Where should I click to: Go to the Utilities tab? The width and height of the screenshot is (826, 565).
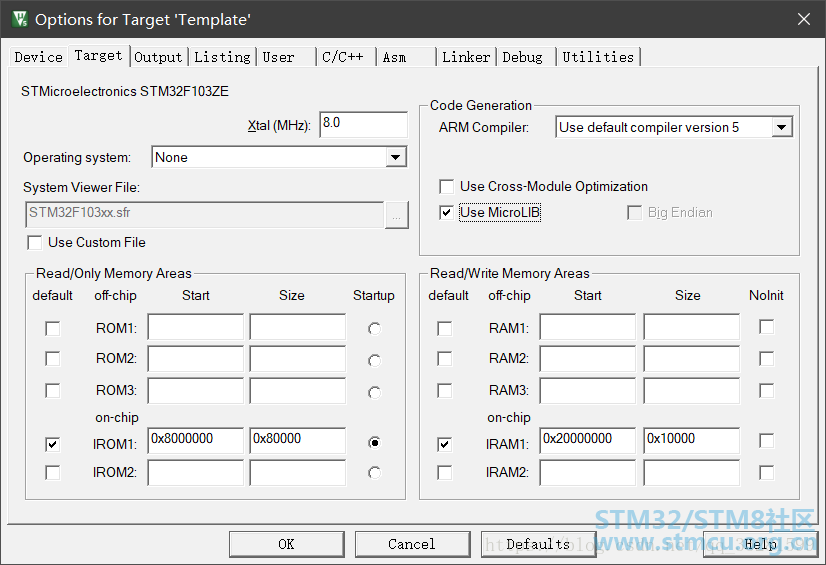(598, 57)
